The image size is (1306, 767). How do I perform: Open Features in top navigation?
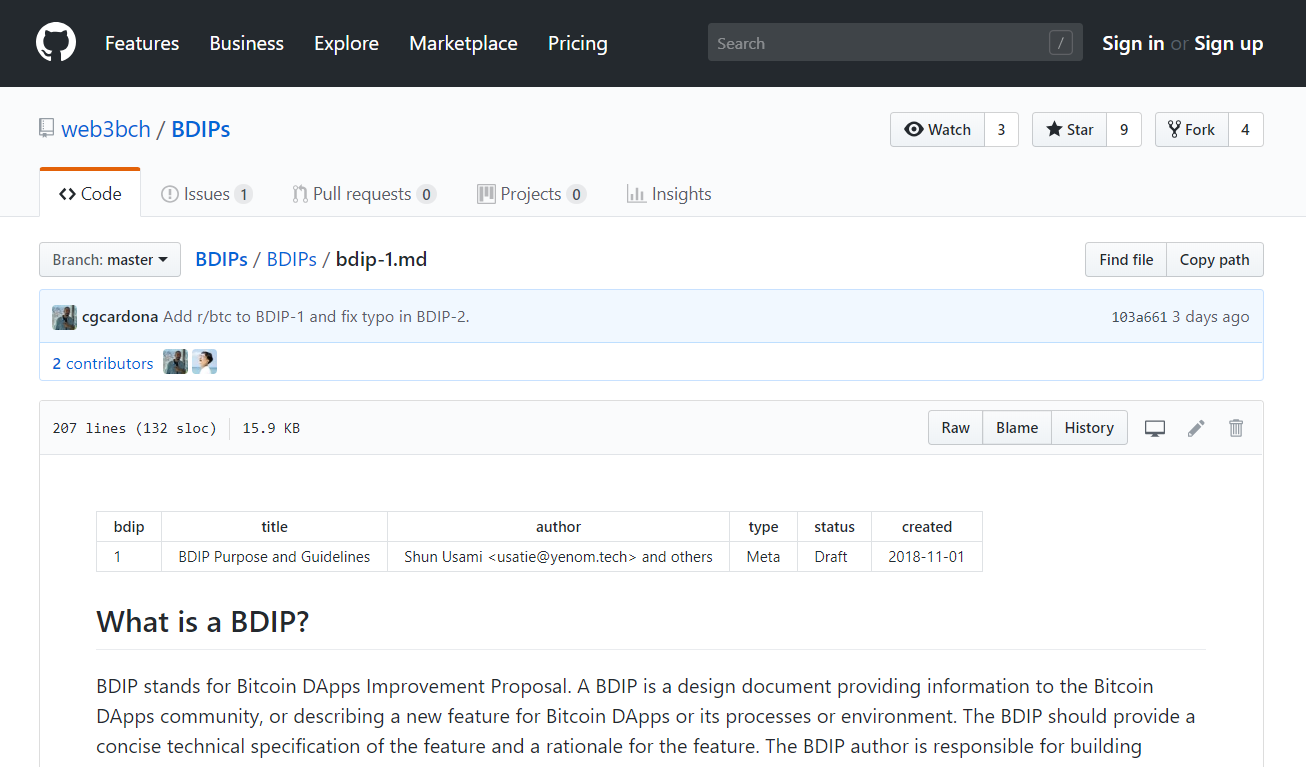142,43
